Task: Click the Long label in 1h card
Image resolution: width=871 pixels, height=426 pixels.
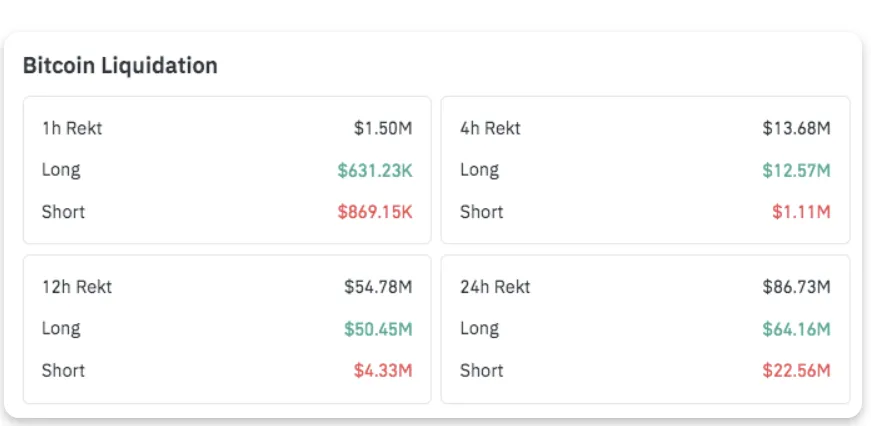Action: click(x=61, y=170)
